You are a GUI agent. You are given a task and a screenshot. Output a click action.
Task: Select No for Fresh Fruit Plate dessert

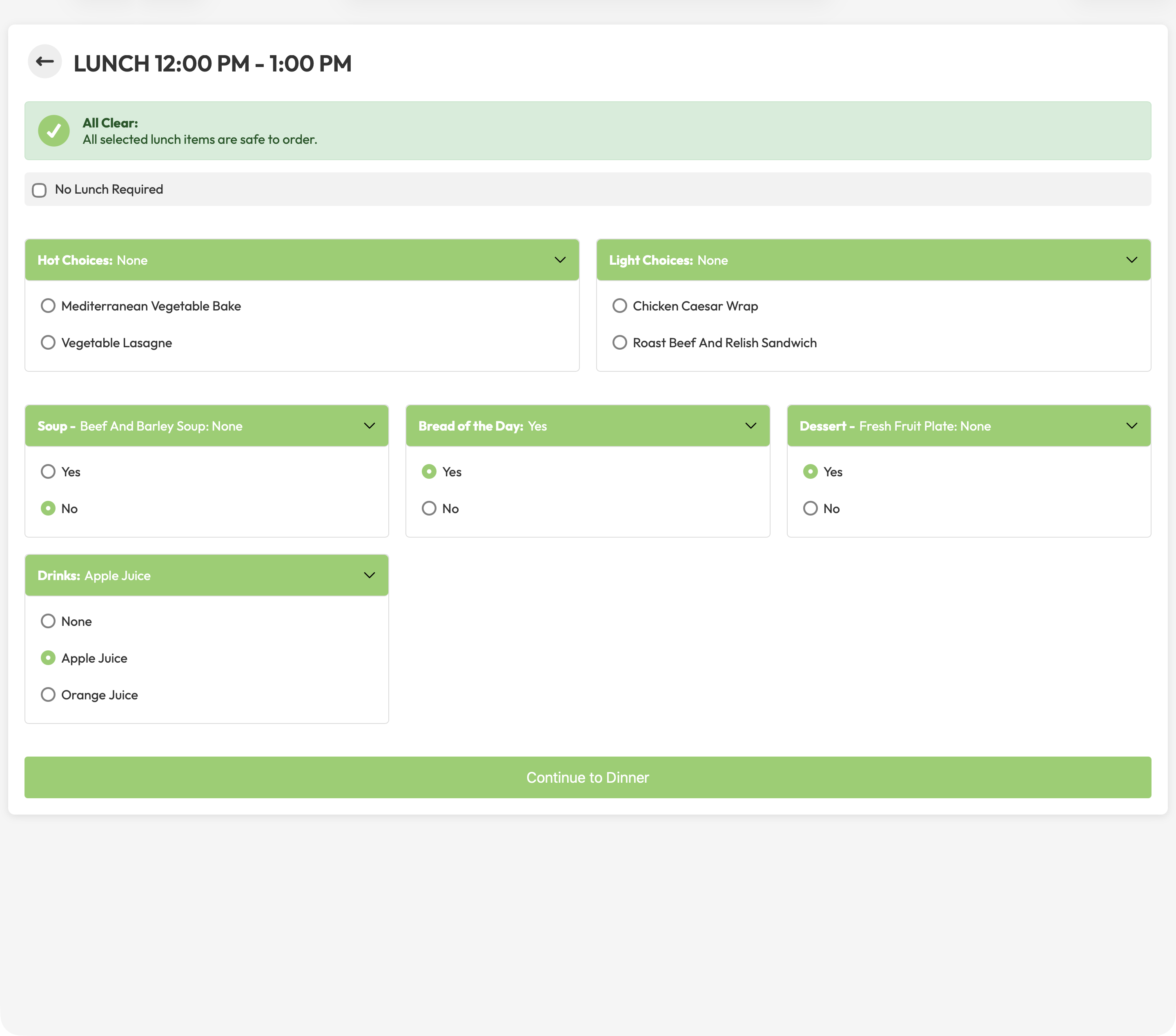pos(810,508)
